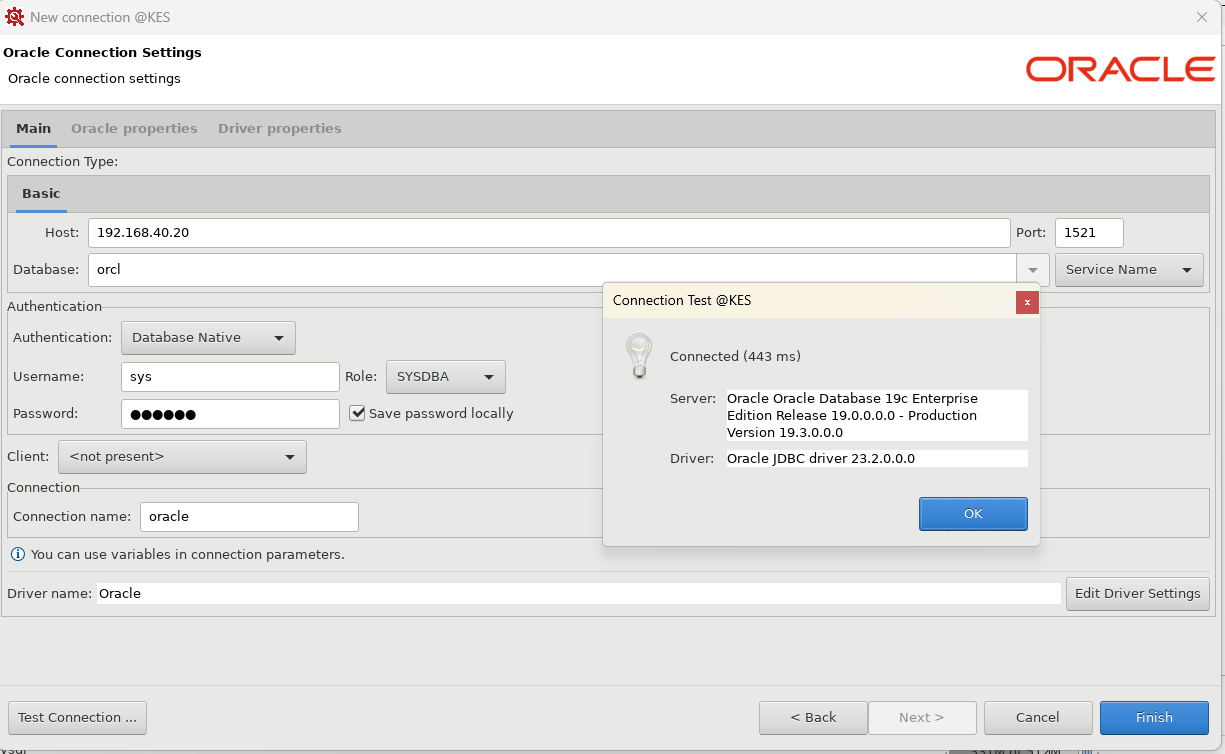Close the Connection Test dialog with red X

(1027, 302)
